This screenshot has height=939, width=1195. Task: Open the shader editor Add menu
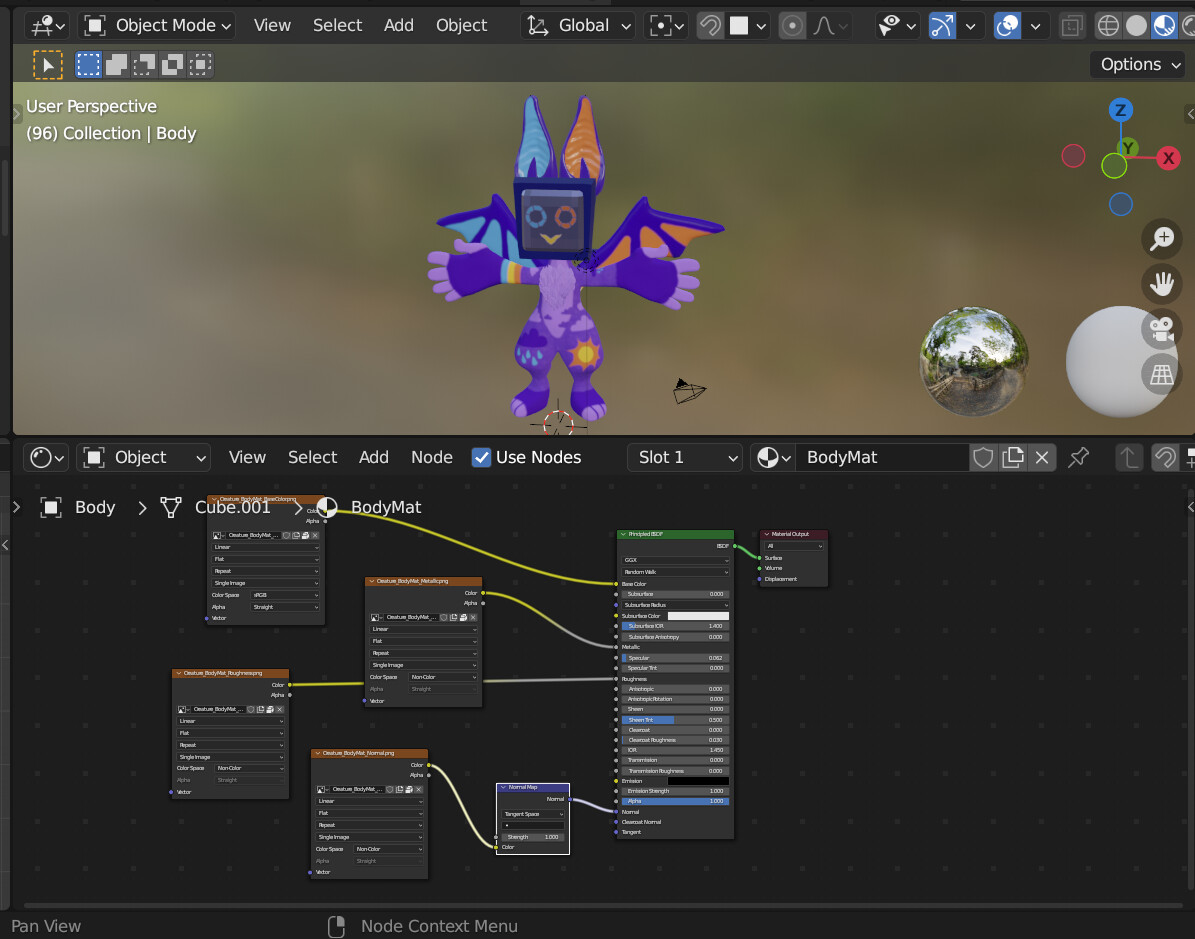point(373,457)
